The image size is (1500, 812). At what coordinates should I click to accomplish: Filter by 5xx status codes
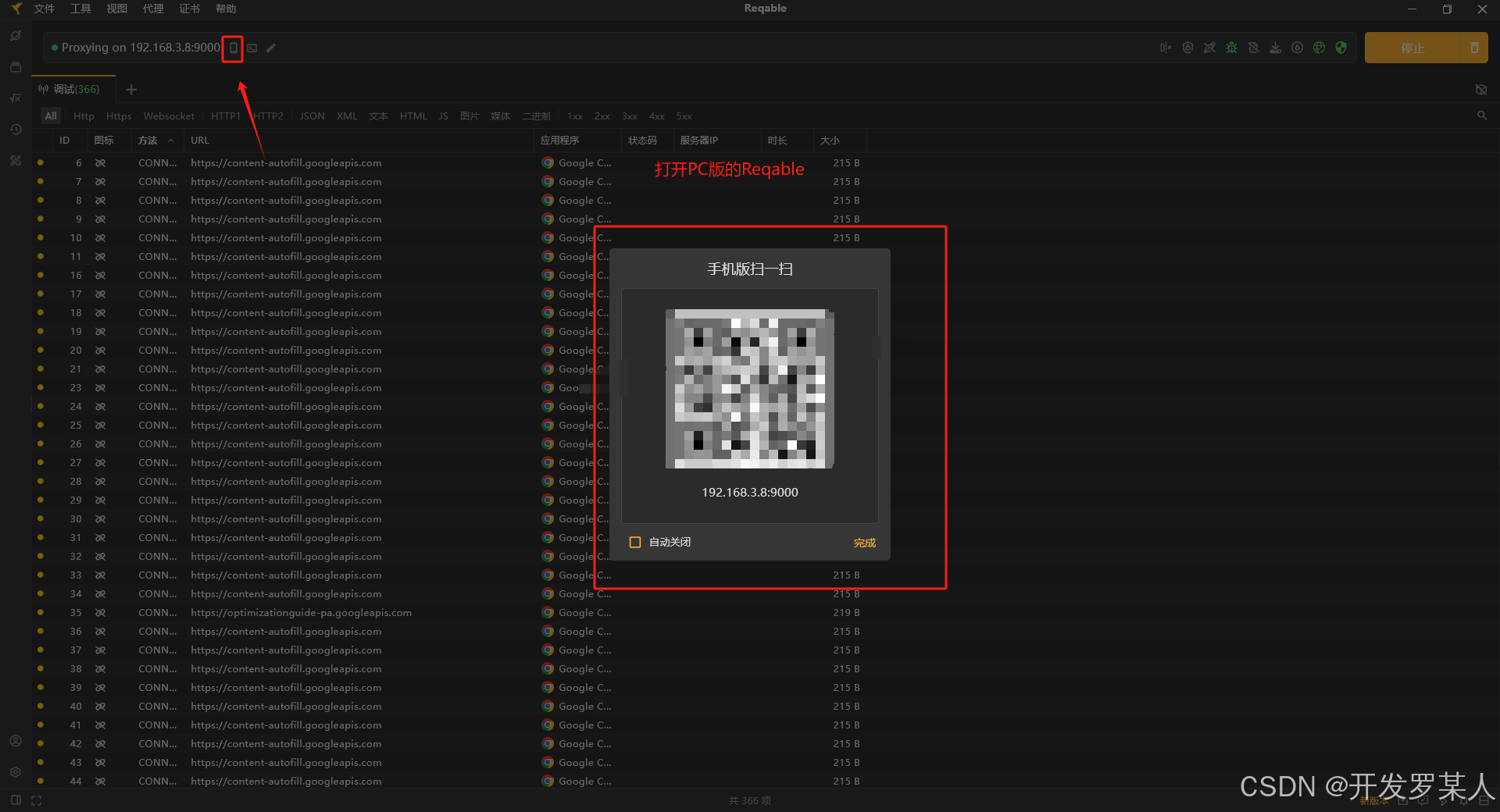684,116
